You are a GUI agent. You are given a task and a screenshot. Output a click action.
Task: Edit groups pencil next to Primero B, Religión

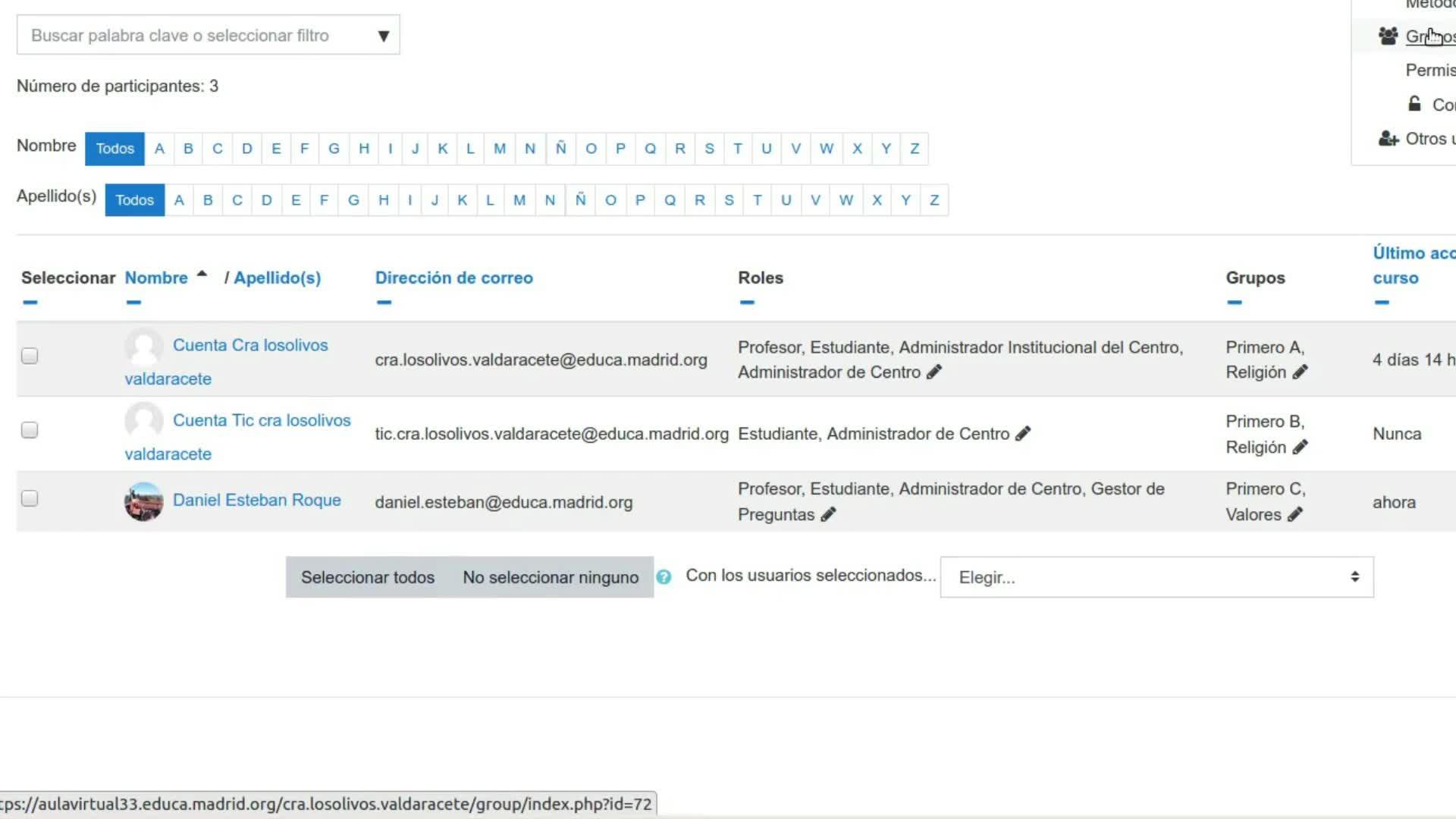[1300, 447]
